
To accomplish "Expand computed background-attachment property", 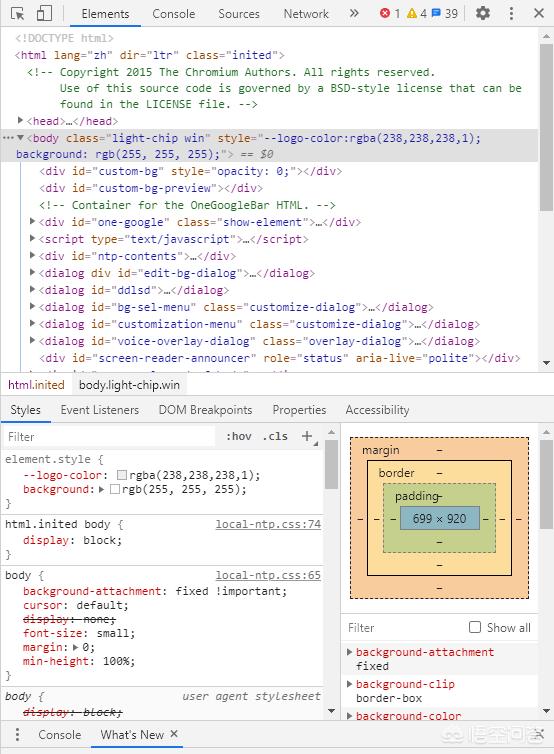I will coord(350,652).
